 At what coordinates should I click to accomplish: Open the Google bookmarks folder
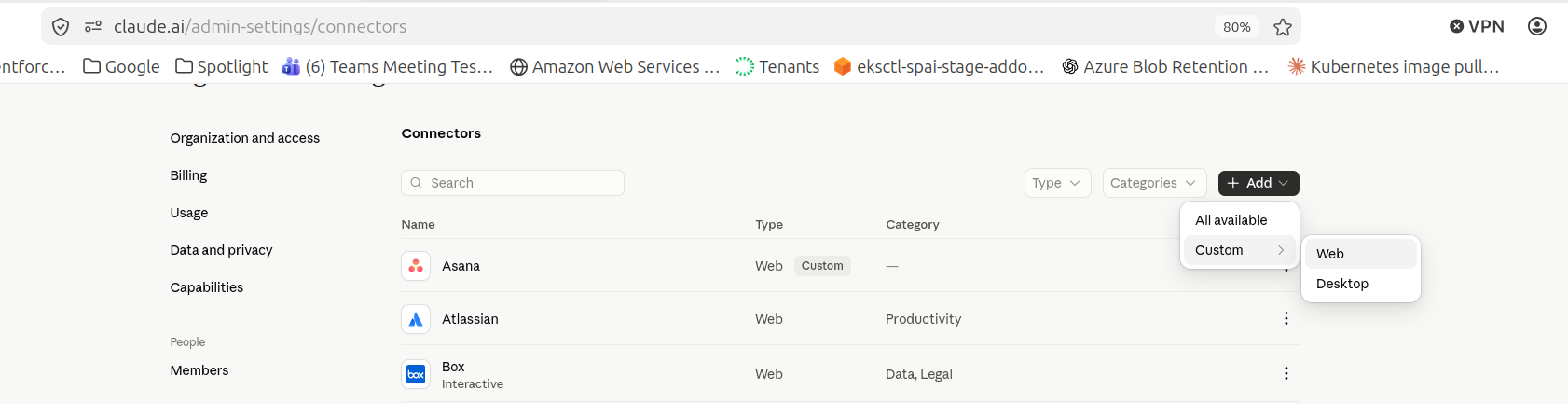pos(121,66)
